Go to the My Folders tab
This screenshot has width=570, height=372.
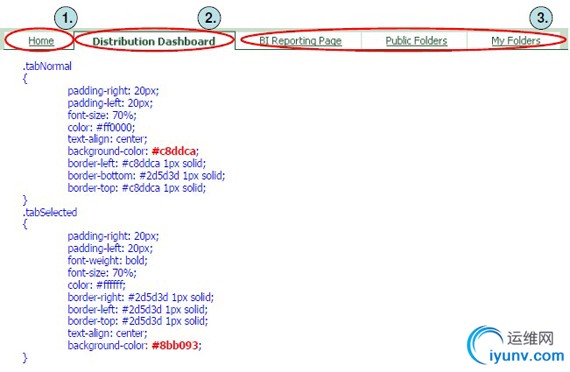[x=516, y=41]
